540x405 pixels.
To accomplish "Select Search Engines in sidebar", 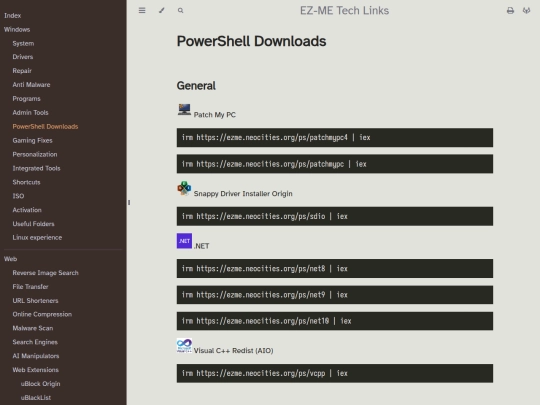I will (x=35, y=342).
